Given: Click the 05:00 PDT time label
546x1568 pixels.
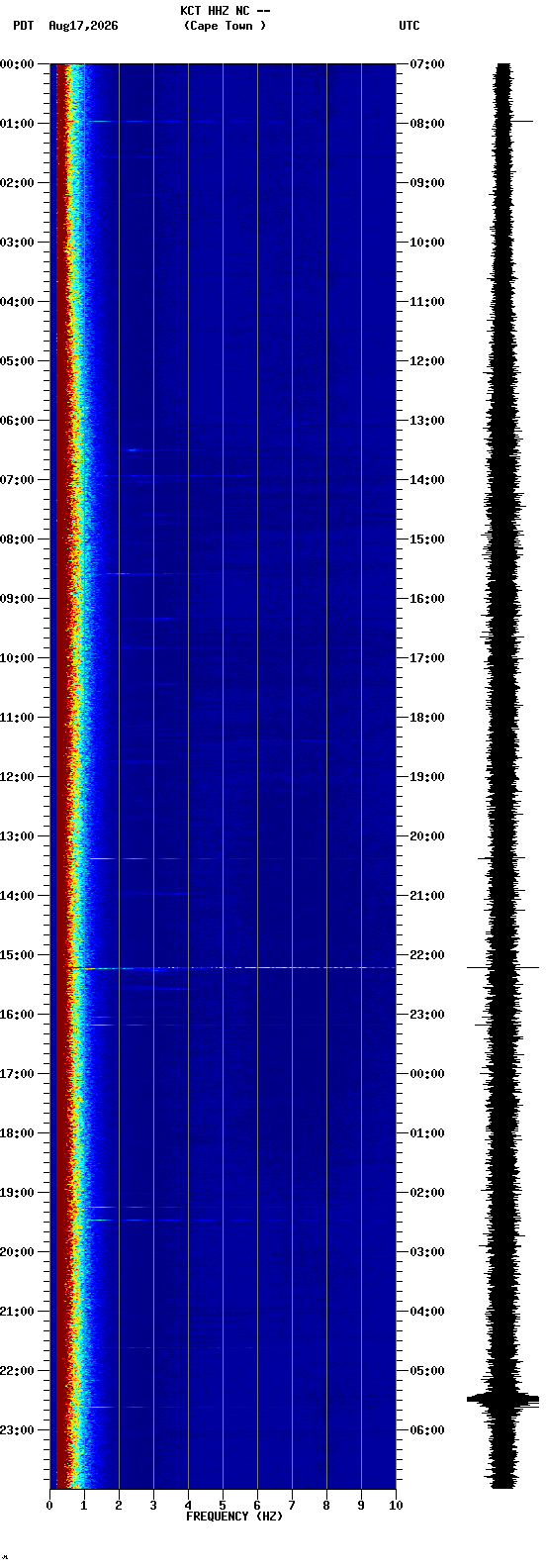Looking at the screenshot, I should pos(17,361).
